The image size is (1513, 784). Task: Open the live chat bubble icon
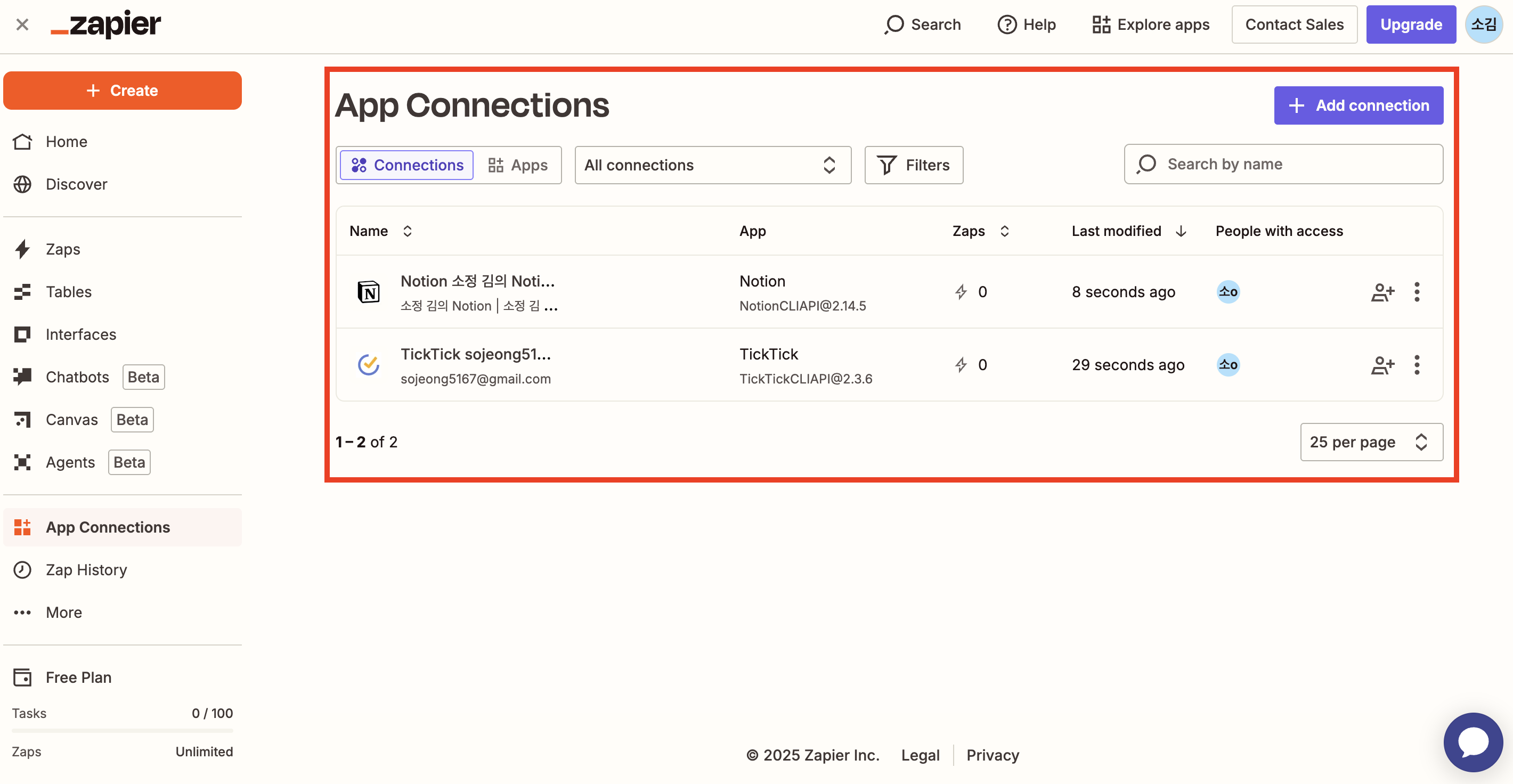point(1473,742)
